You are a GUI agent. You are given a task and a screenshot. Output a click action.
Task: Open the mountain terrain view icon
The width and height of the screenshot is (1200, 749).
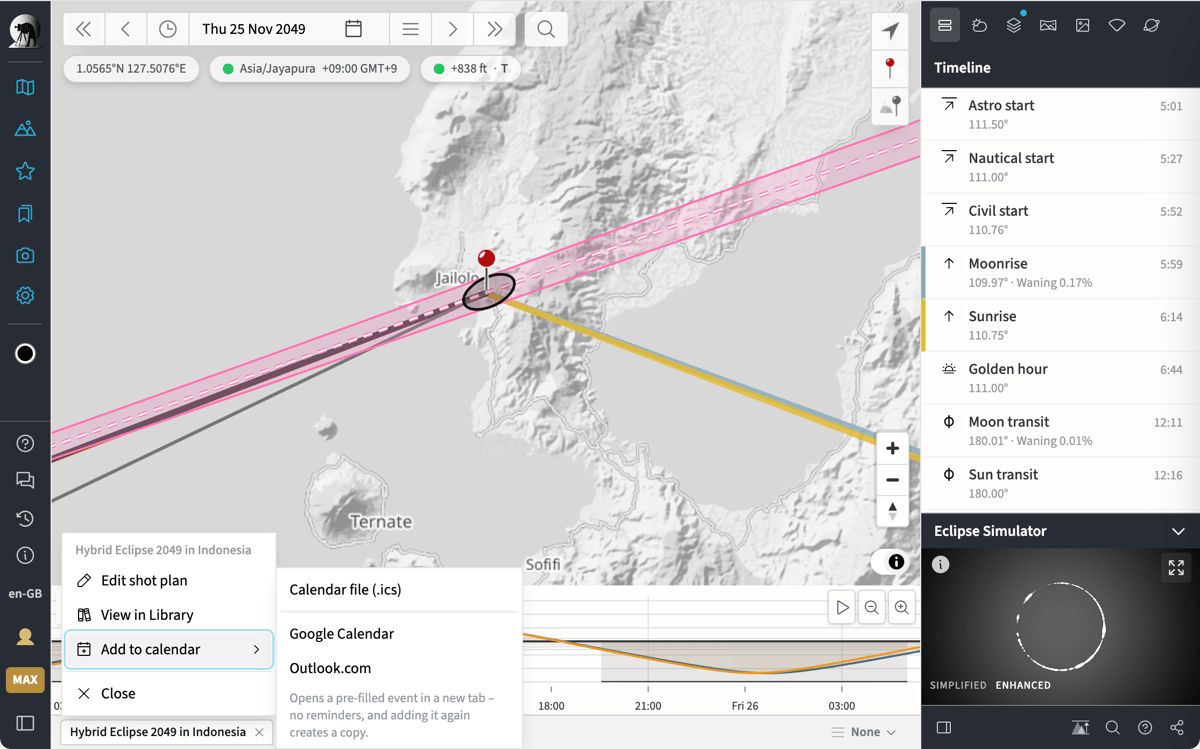click(25, 129)
